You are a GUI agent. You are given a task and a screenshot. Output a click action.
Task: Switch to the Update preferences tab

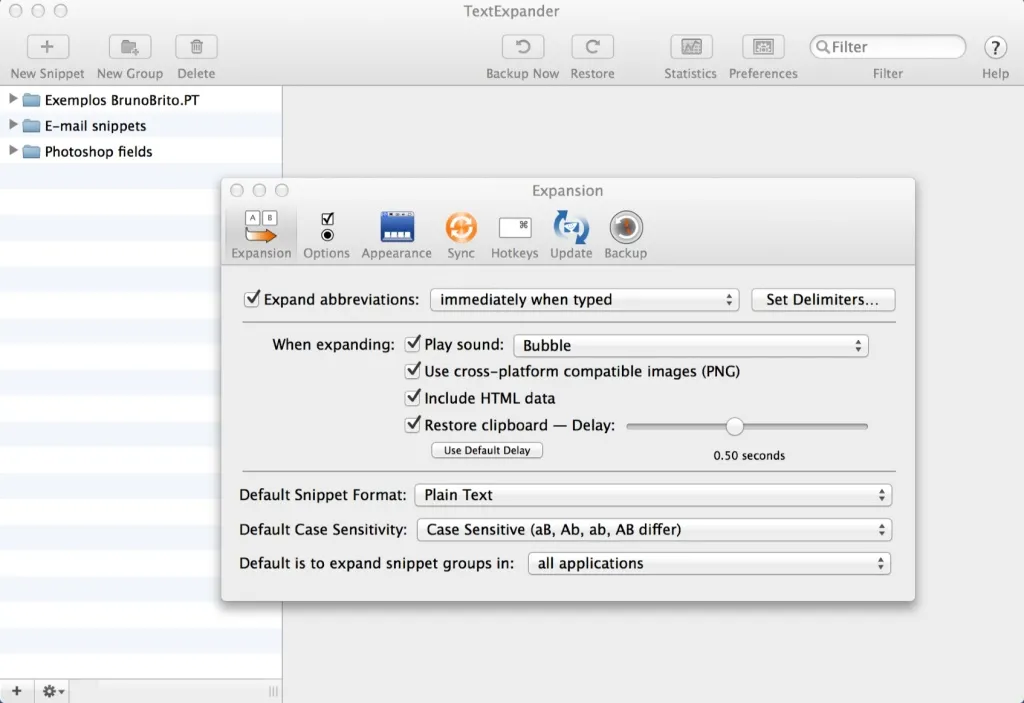point(571,235)
